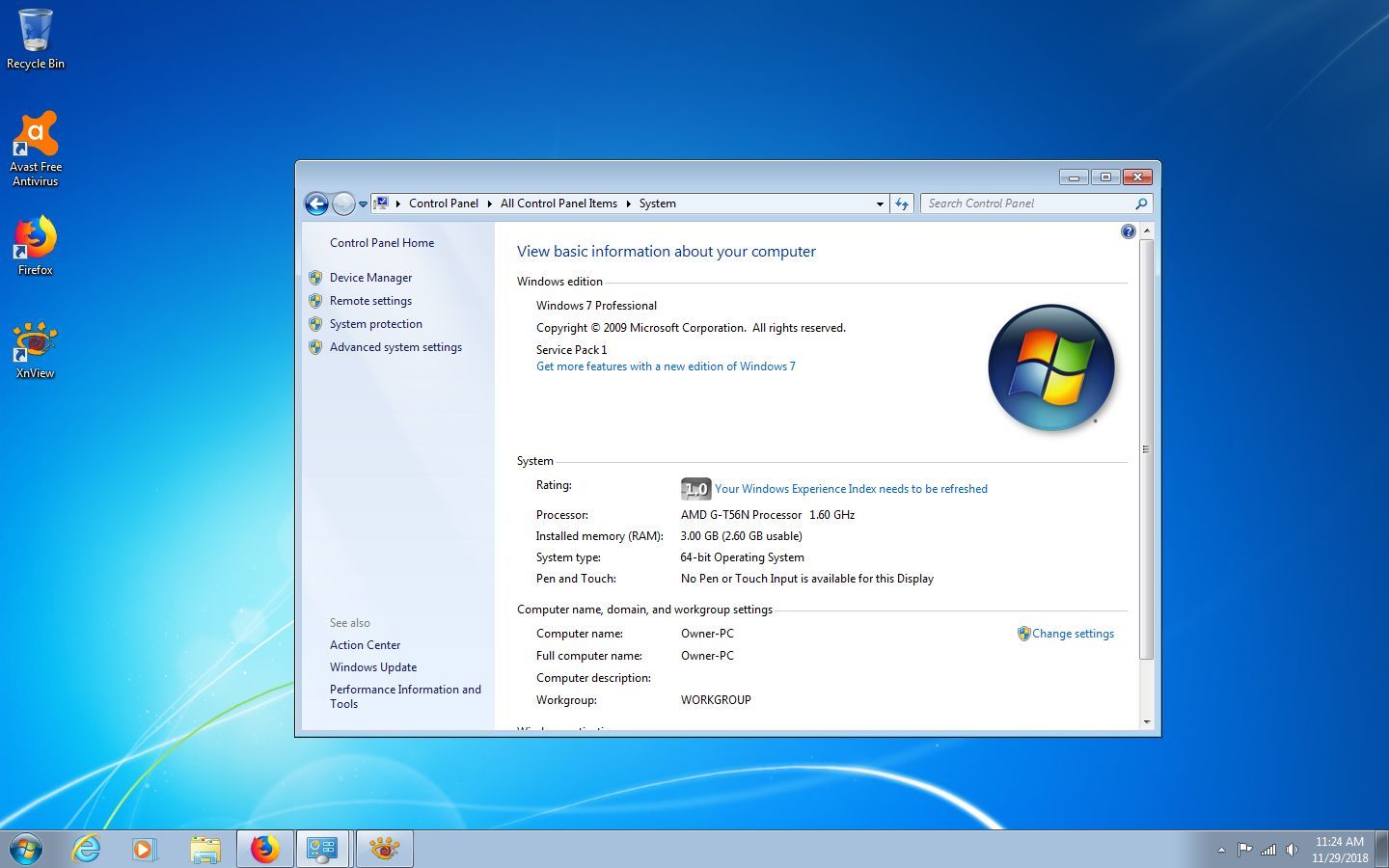Open Performance Information and Tools link

click(405, 696)
